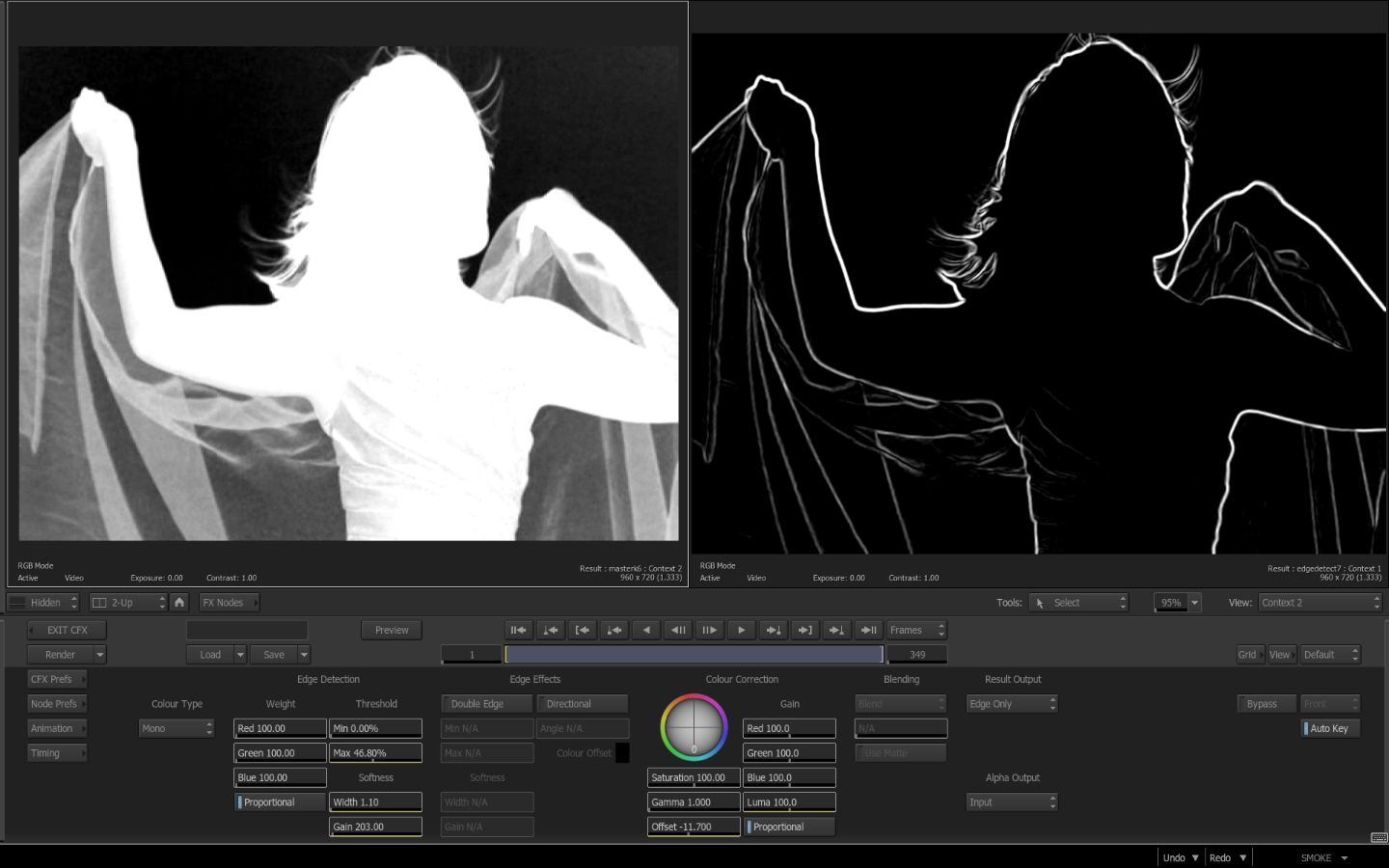Click the Preview button
This screenshot has width=1389, height=868.
[392, 630]
